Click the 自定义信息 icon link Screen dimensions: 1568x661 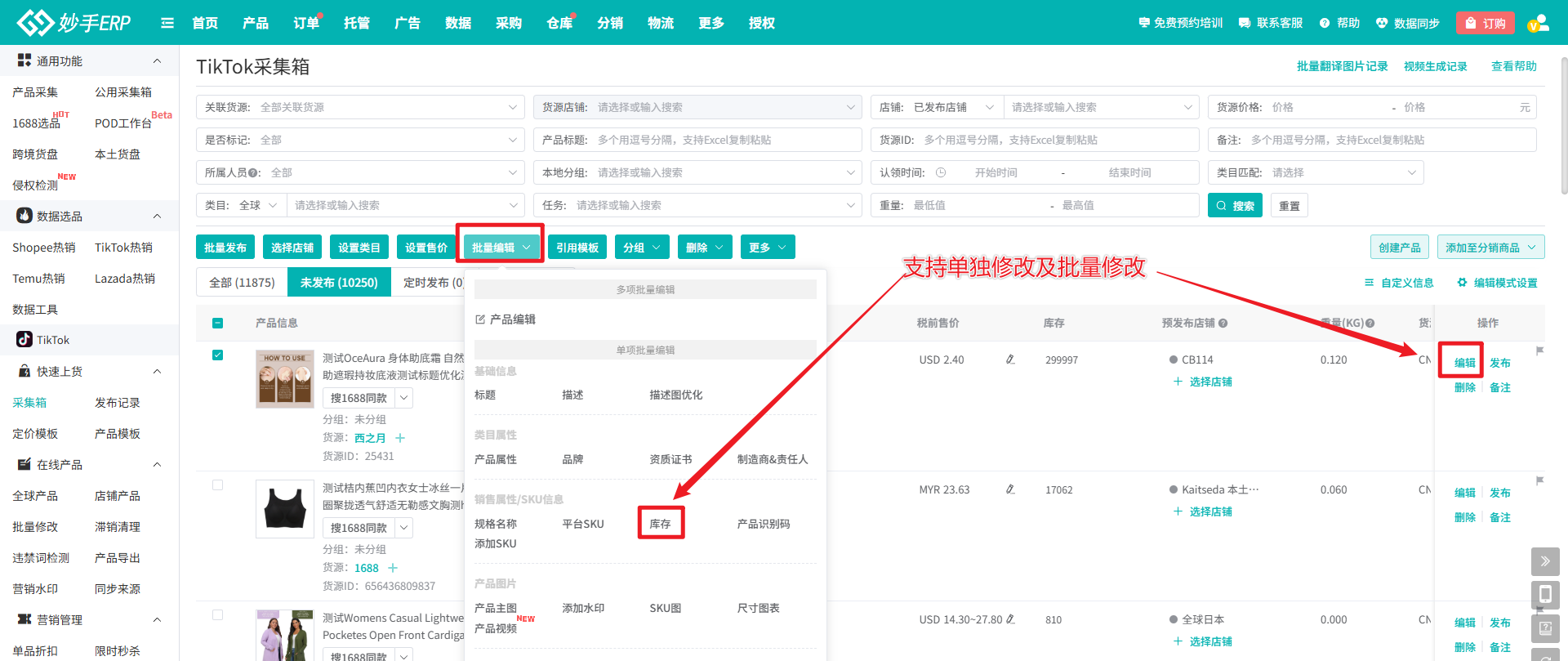coord(1399,283)
